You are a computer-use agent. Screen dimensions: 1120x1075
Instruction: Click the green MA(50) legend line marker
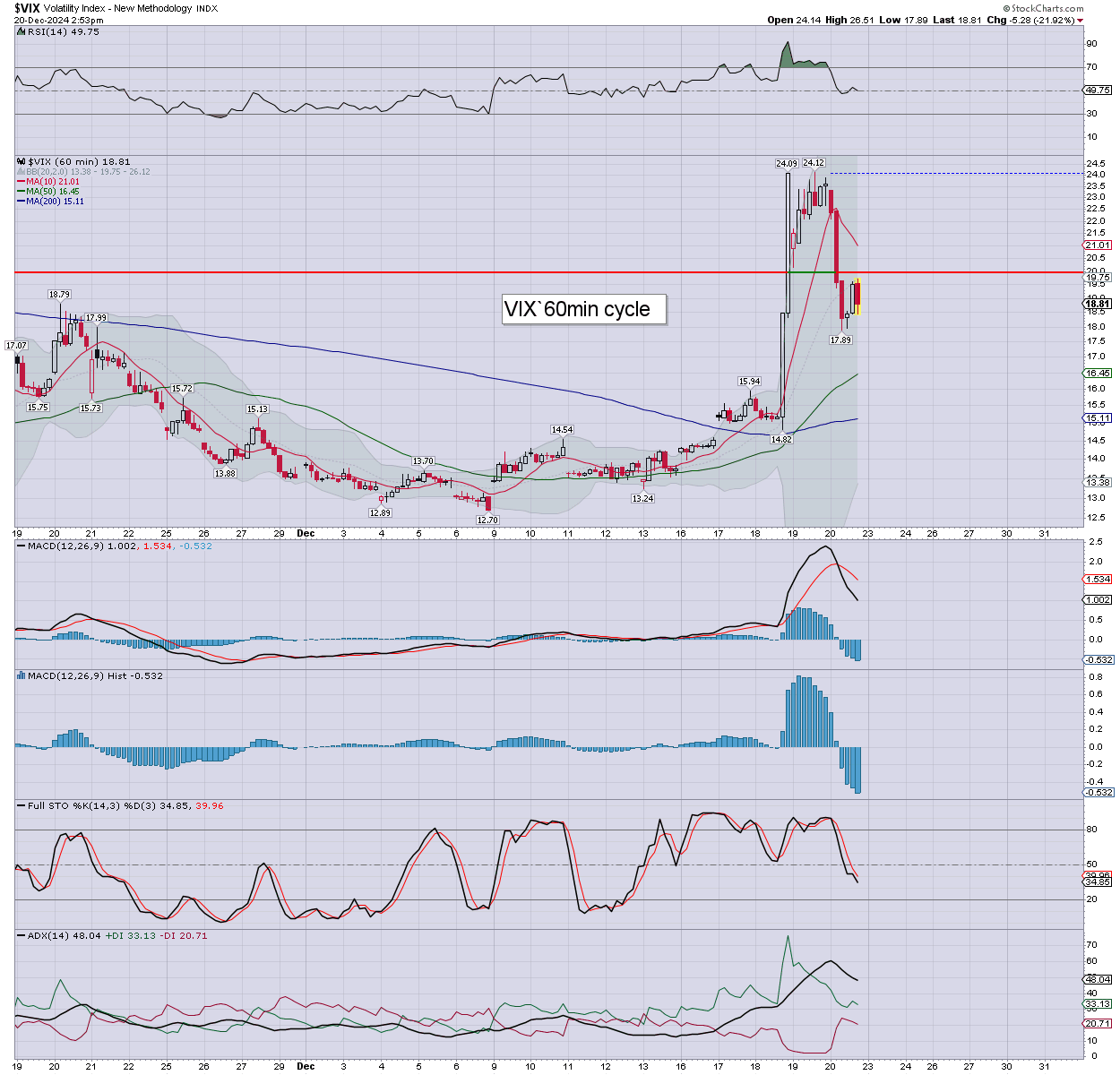(21, 192)
